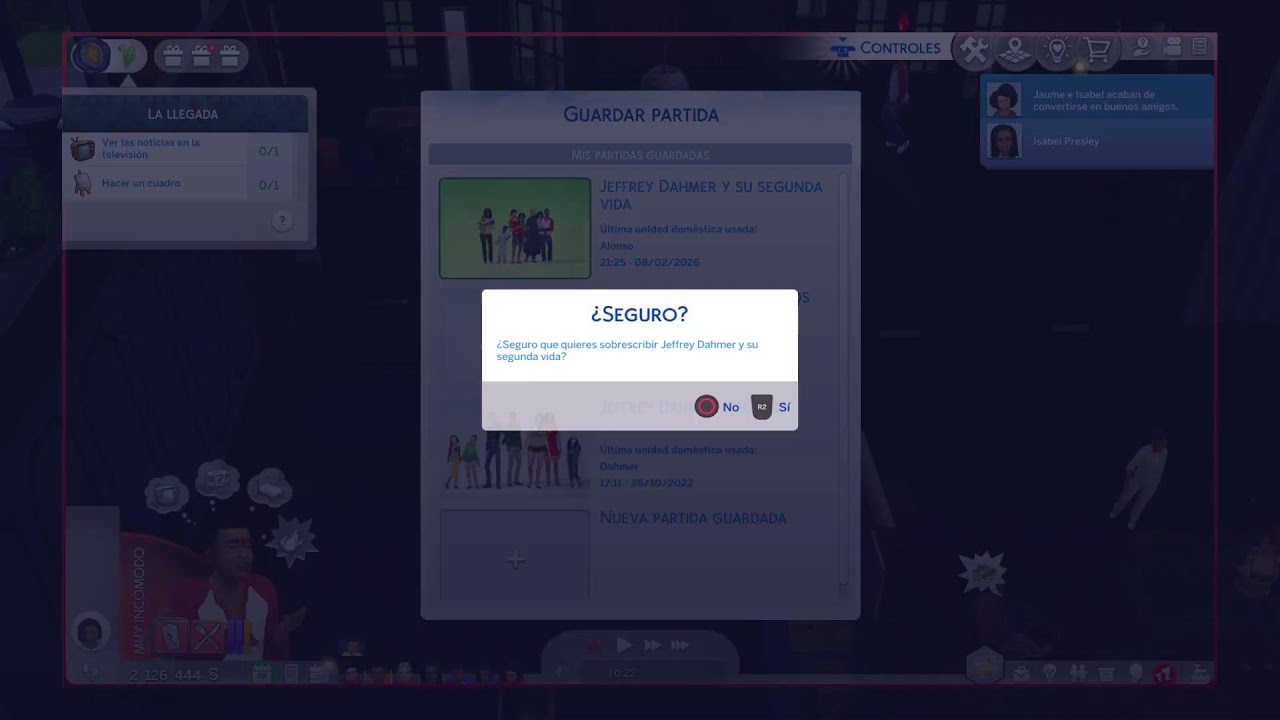
Task: Select the blue rosette event icon
Action: (x=91, y=54)
